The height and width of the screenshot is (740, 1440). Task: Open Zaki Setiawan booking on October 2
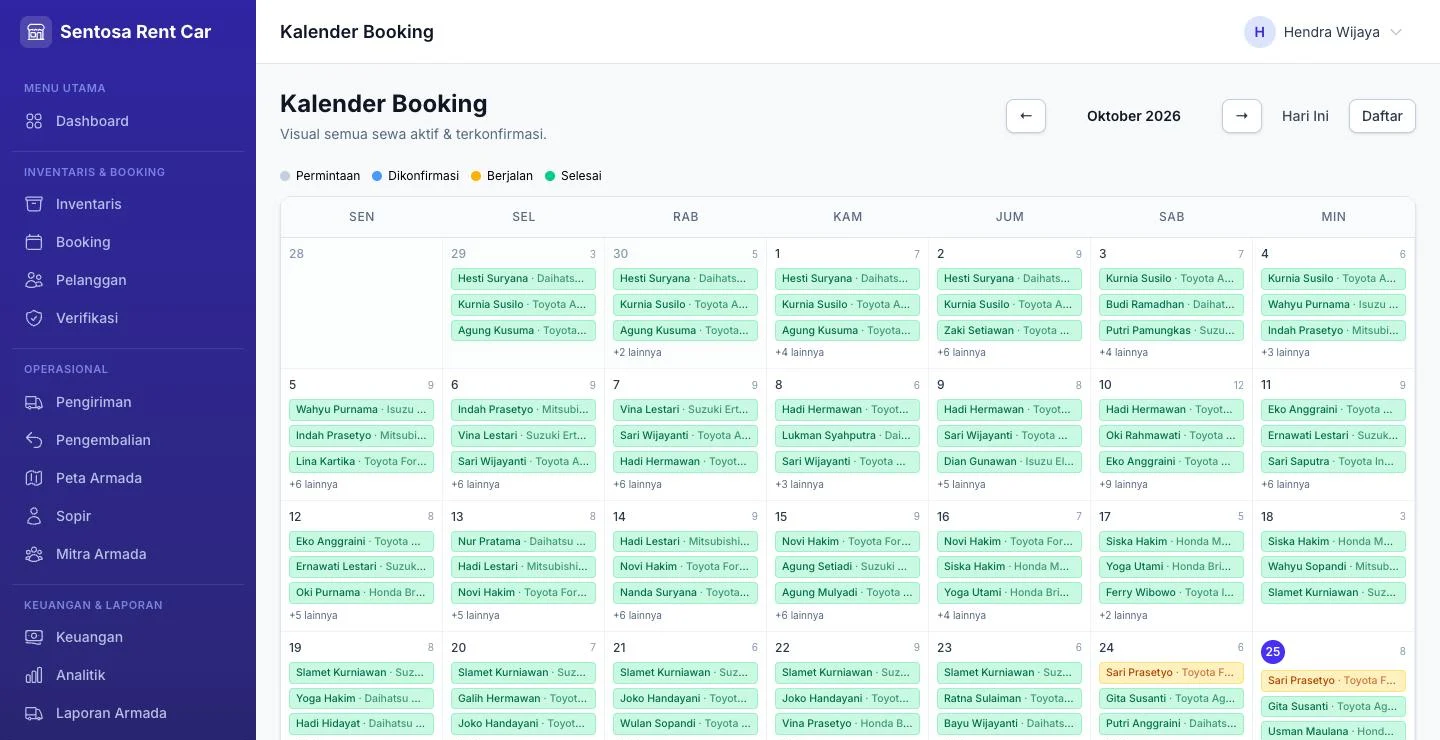coord(1009,331)
